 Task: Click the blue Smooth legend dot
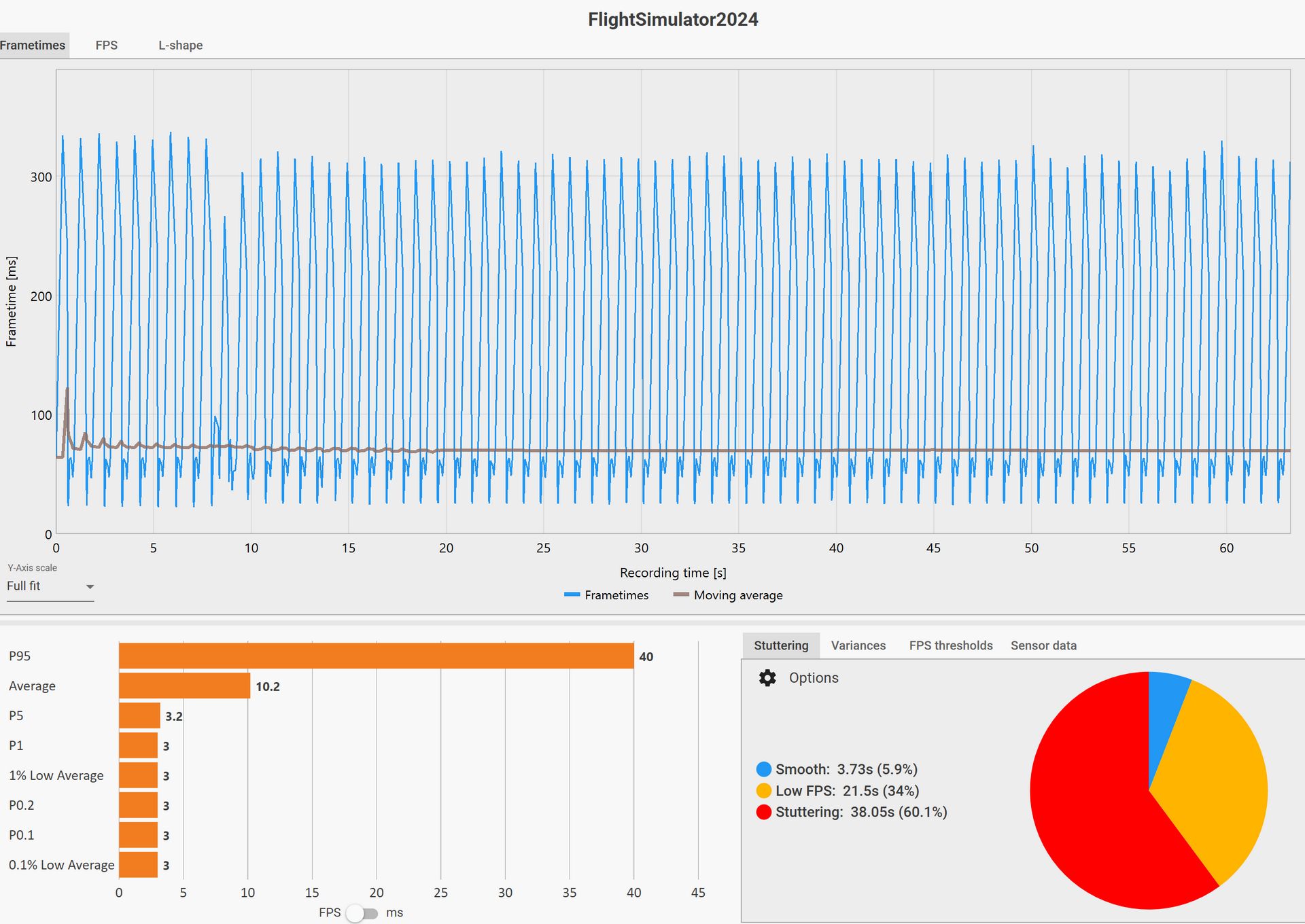(x=764, y=769)
